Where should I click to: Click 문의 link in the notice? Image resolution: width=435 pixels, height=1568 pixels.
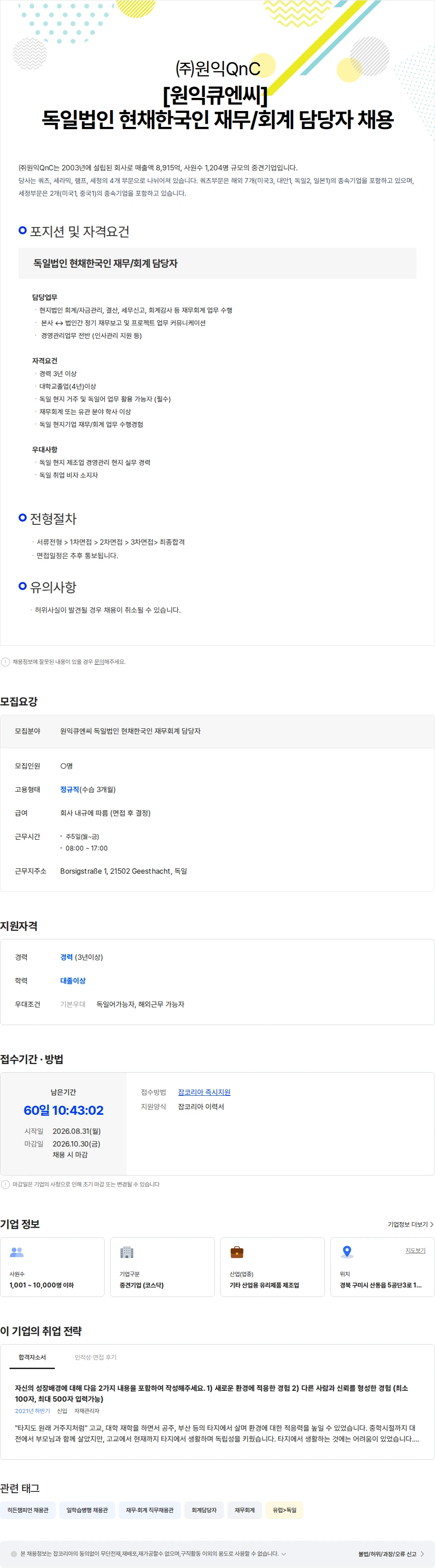[x=99, y=662]
